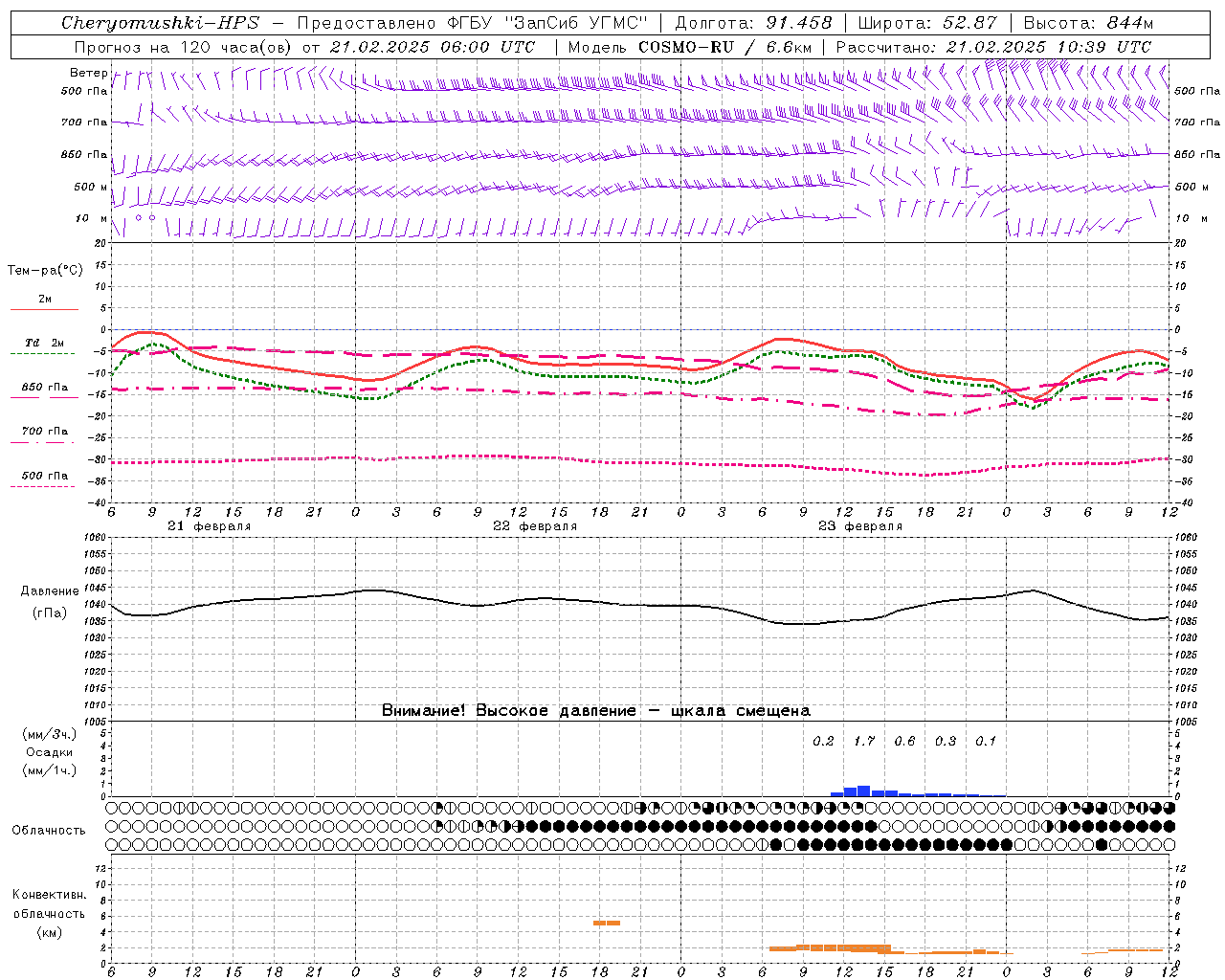
Task: Click the '10 м' wind level label on left
Action: (91, 218)
